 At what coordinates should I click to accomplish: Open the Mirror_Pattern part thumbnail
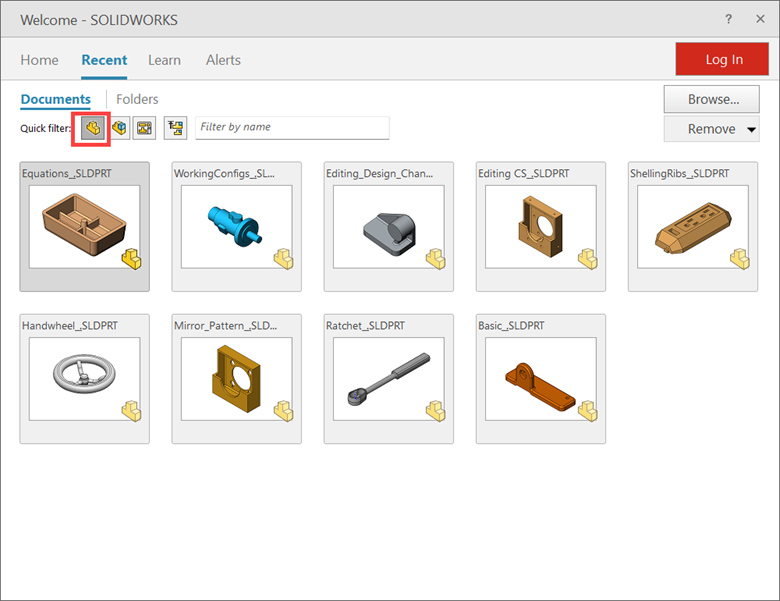[x=237, y=379]
